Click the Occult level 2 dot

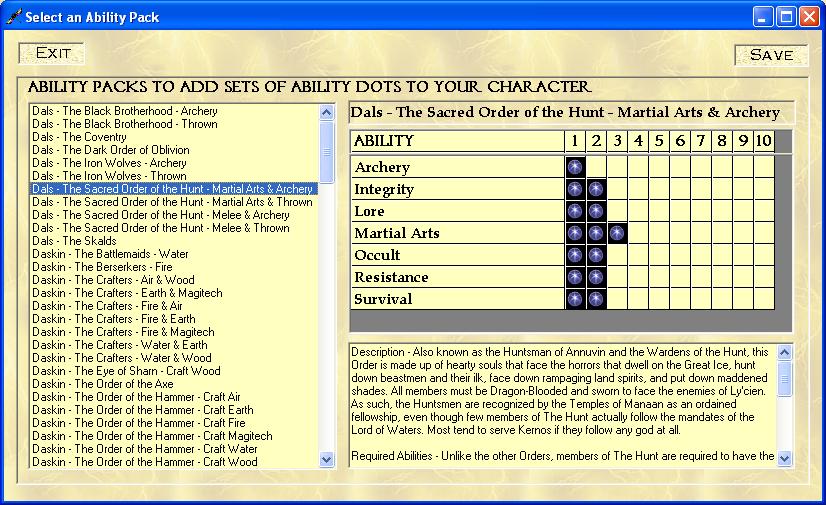tap(596, 255)
